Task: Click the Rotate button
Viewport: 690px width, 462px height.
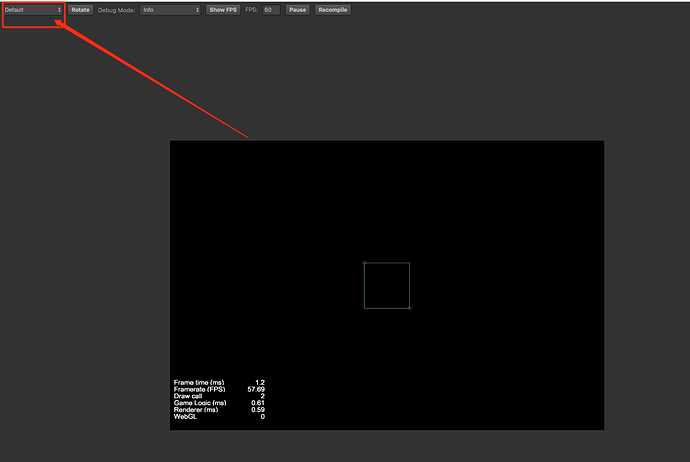Action: (x=80, y=10)
